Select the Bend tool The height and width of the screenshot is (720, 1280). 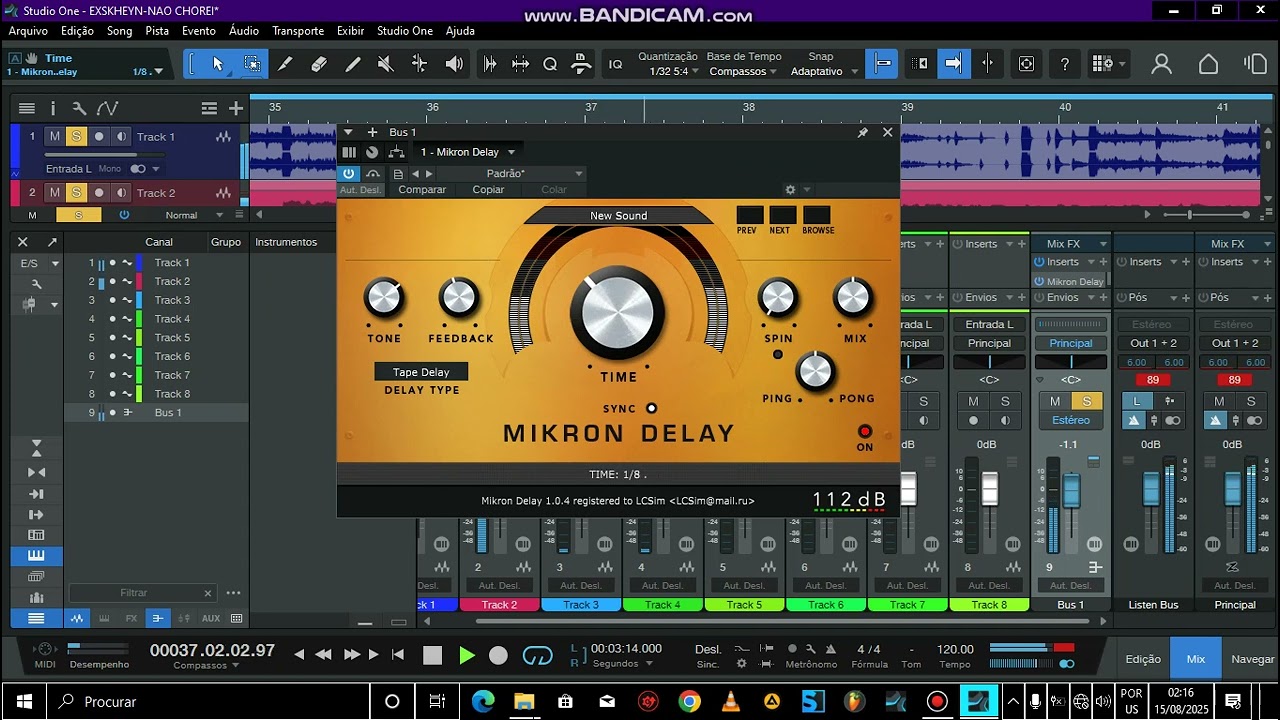420,64
